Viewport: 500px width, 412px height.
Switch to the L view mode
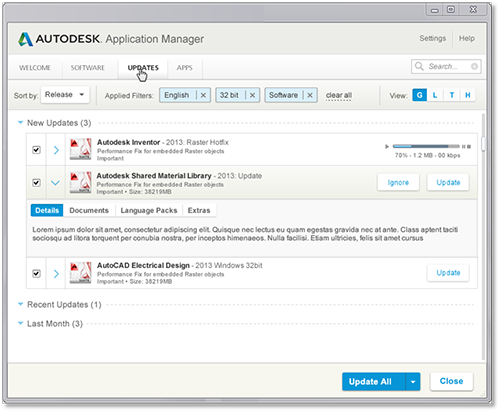[435, 95]
